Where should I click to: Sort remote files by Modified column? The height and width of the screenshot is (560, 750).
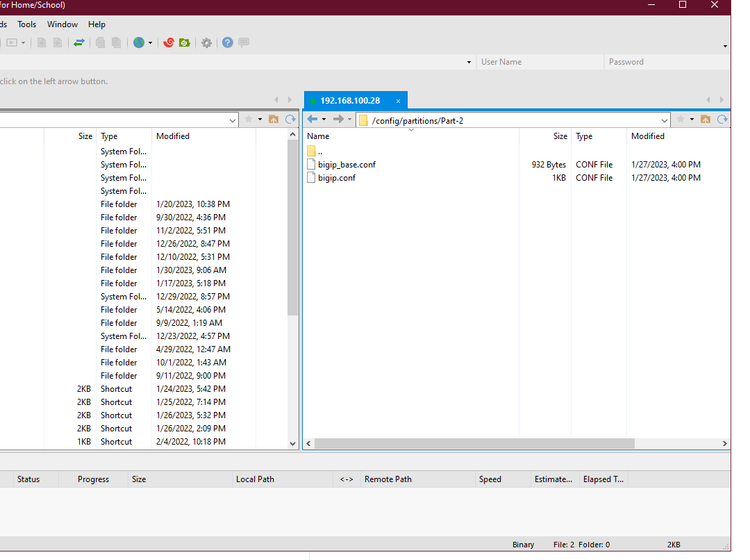click(648, 136)
